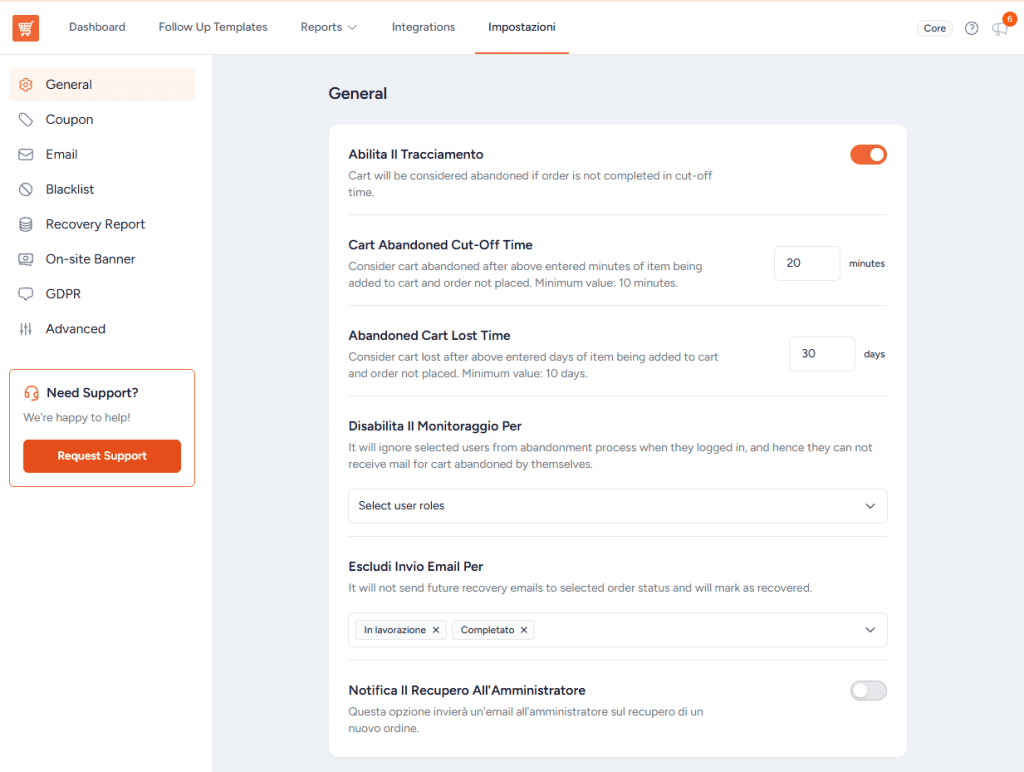This screenshot has width=1024, height=772.
Task: Click the 'days' unit label
Action: tap(874, 354)
